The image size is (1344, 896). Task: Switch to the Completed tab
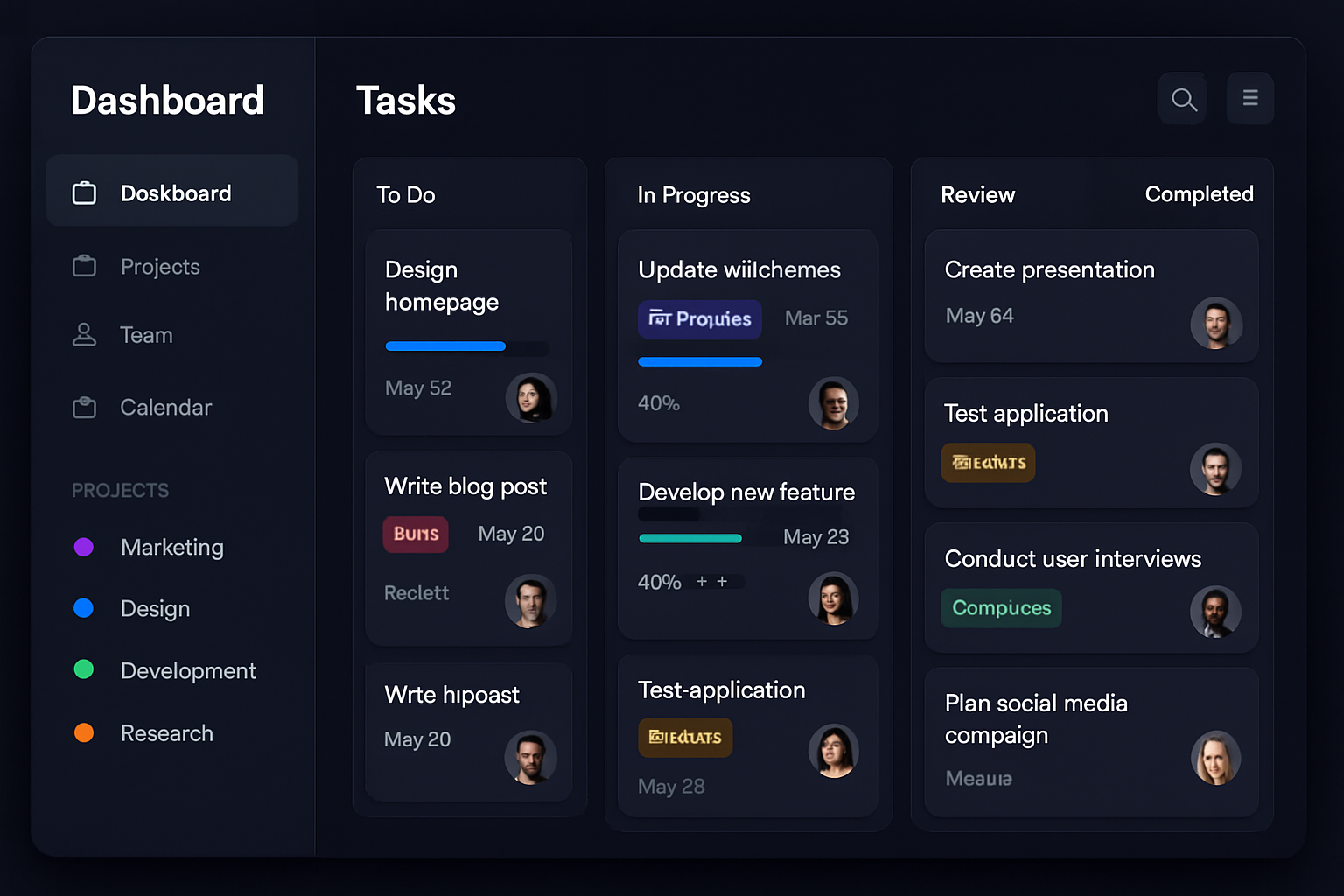(x=1200, y=194)
